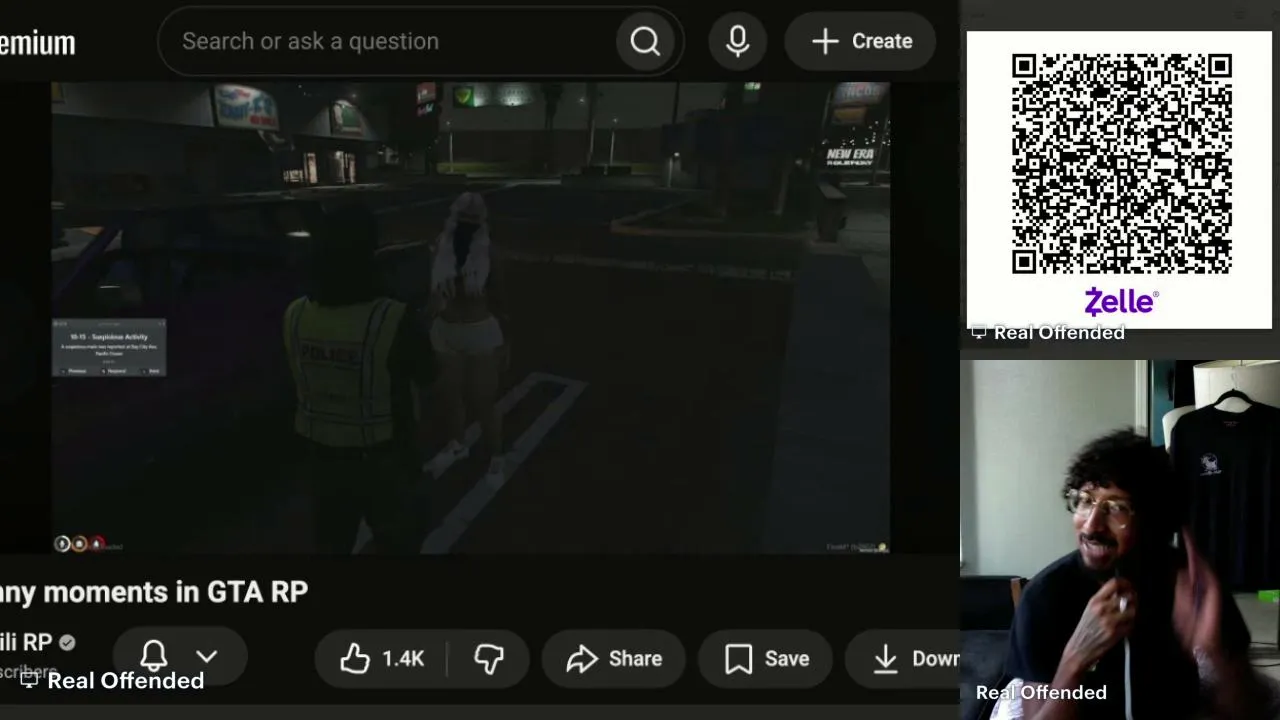Click the YouTube Premium logo
Viewport: 1280px width, 720px height.
[x=37, y=43]
